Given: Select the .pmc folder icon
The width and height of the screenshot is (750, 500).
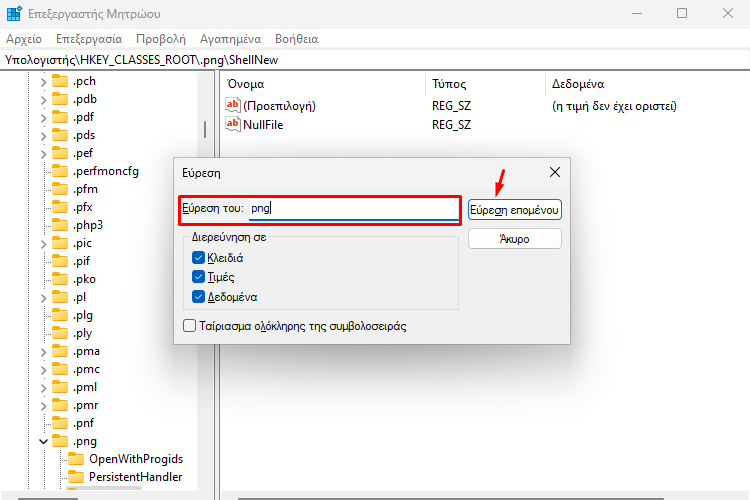Looking at the screenshot, I should pos(60,369).
